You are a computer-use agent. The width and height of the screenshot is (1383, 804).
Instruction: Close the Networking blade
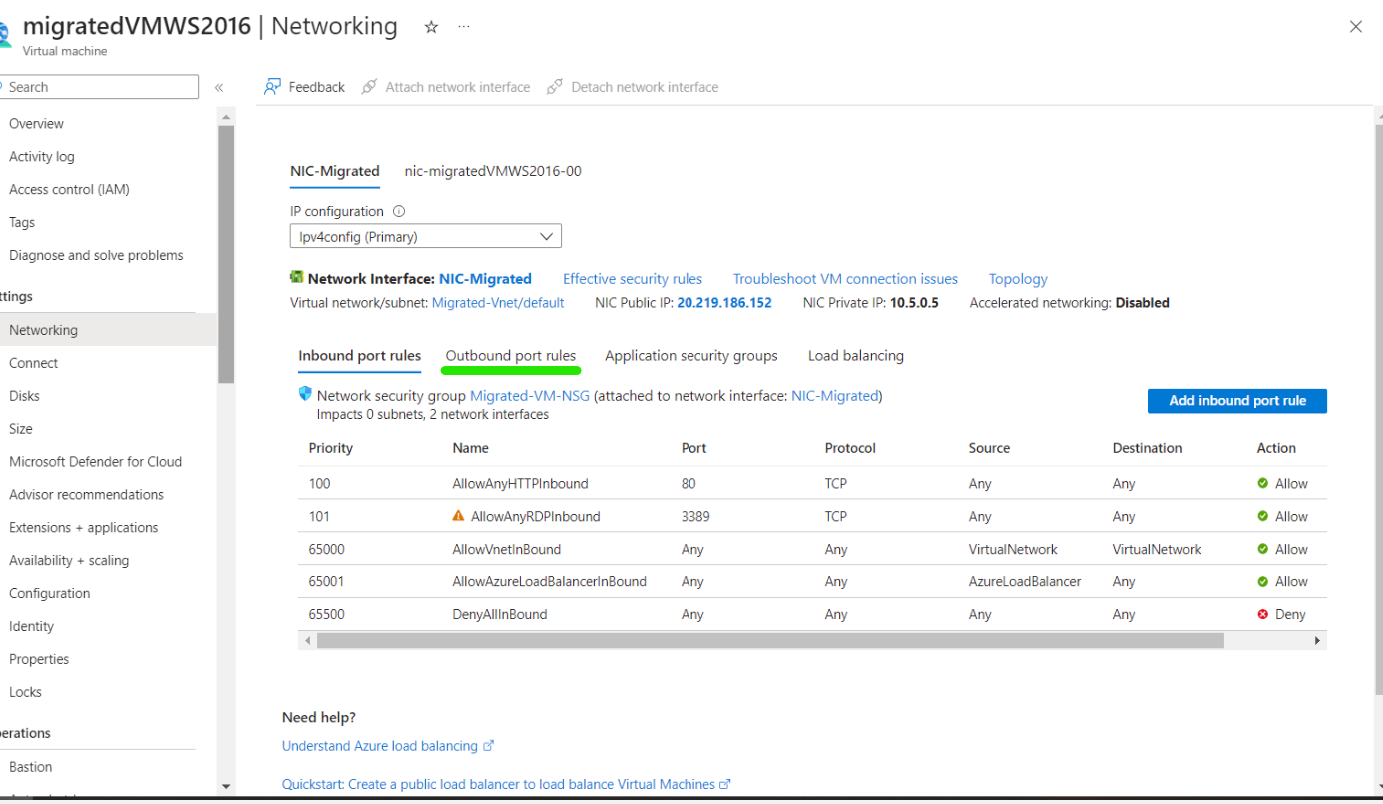point(1356,27)
